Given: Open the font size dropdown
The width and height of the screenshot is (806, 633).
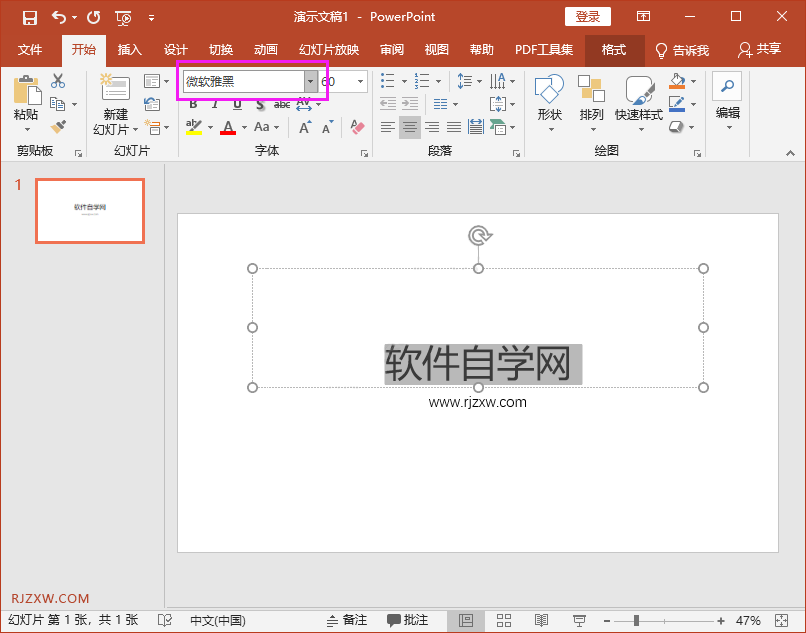Looking at the screenshot, I should 359,81.
